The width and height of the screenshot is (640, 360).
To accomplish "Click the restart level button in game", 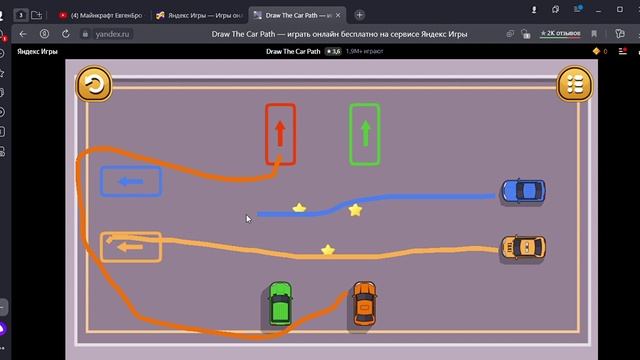I will [94, 84].
